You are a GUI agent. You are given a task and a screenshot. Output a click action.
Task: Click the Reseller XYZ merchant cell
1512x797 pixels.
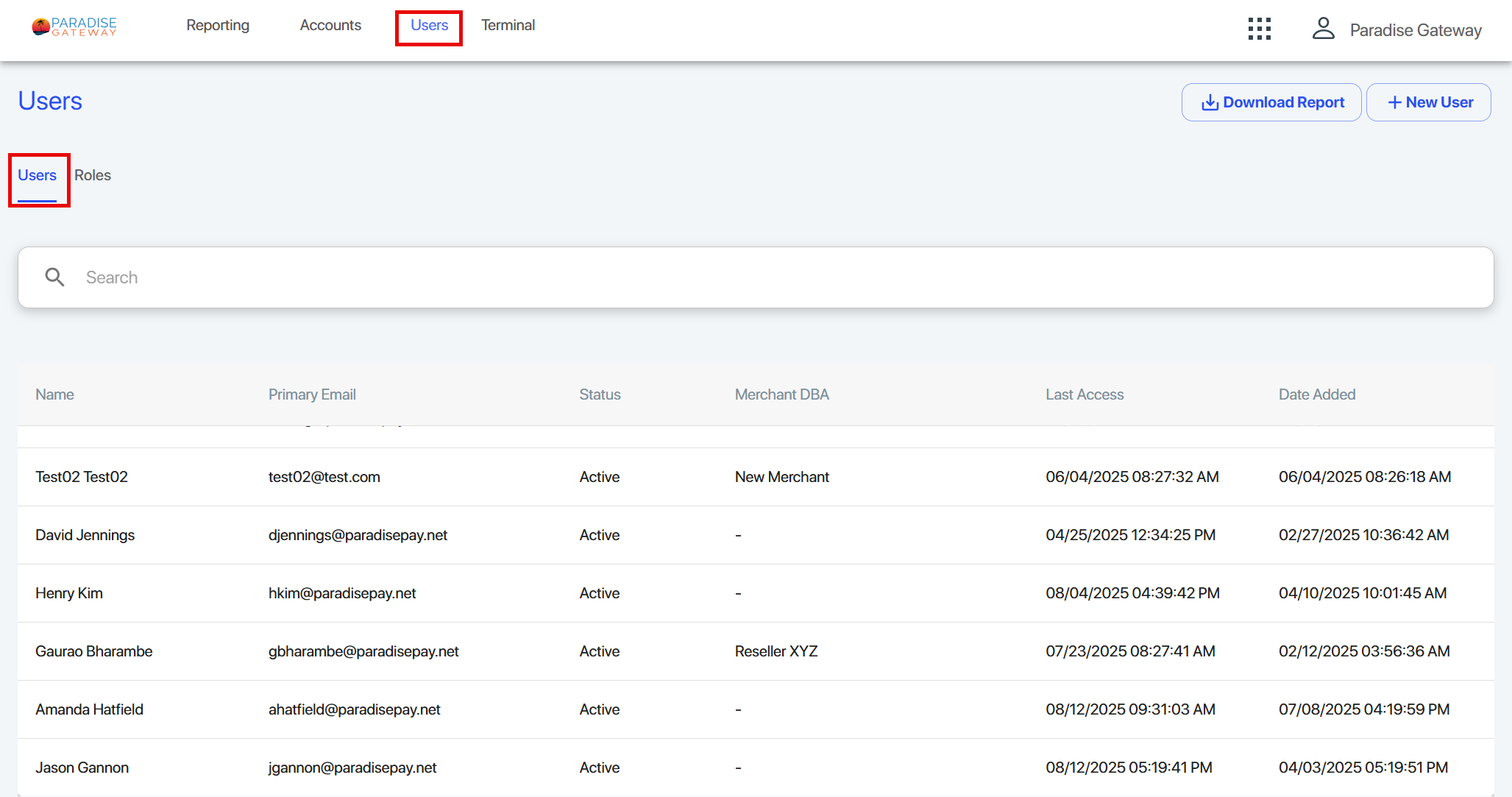tap(776, 651)
